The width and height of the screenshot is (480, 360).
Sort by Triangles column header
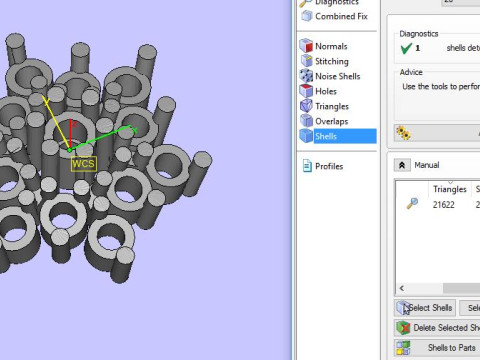tap(450, 189)
